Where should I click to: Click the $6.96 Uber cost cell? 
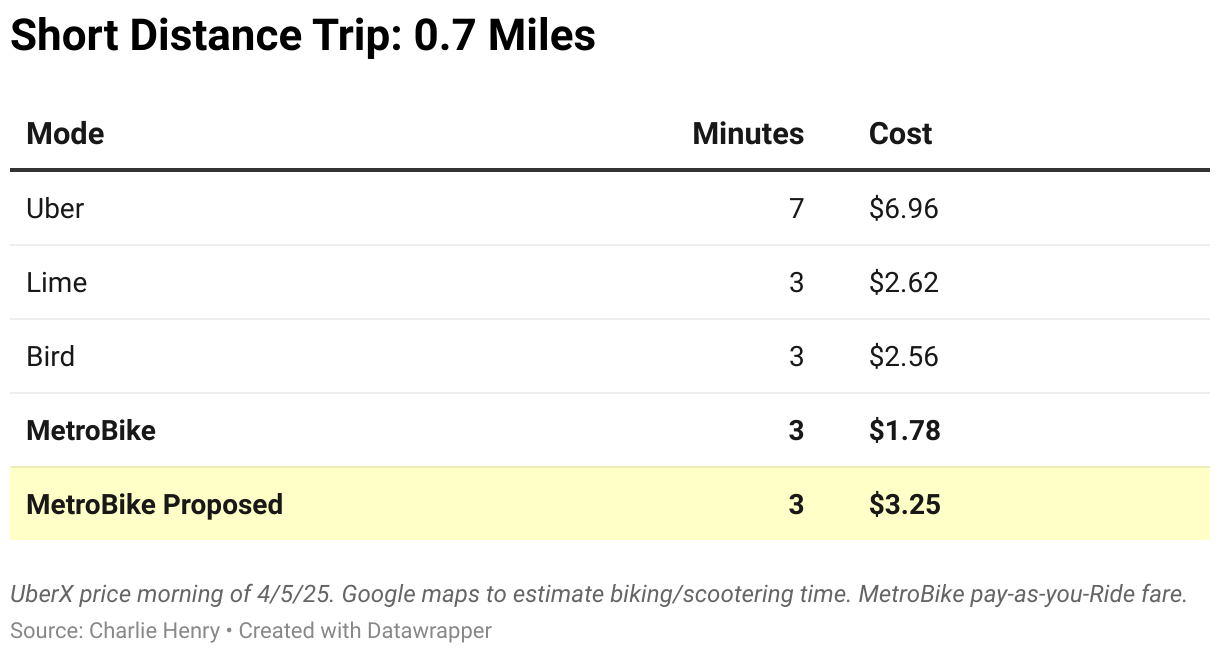pyautogui.click(x=904, y=209)
